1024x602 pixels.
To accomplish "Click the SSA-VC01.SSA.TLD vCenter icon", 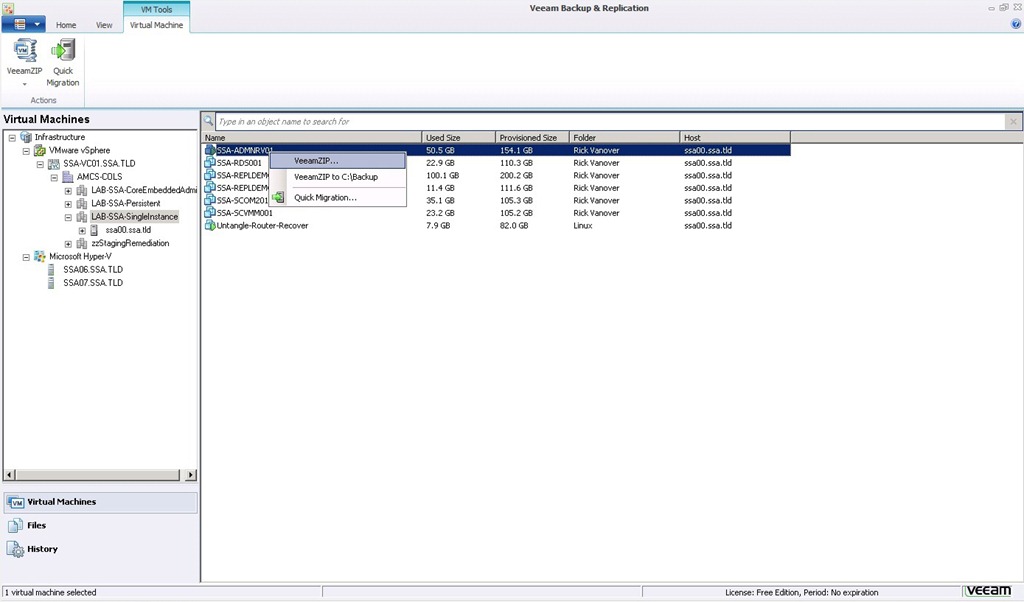I will click(x=54, y=164).
